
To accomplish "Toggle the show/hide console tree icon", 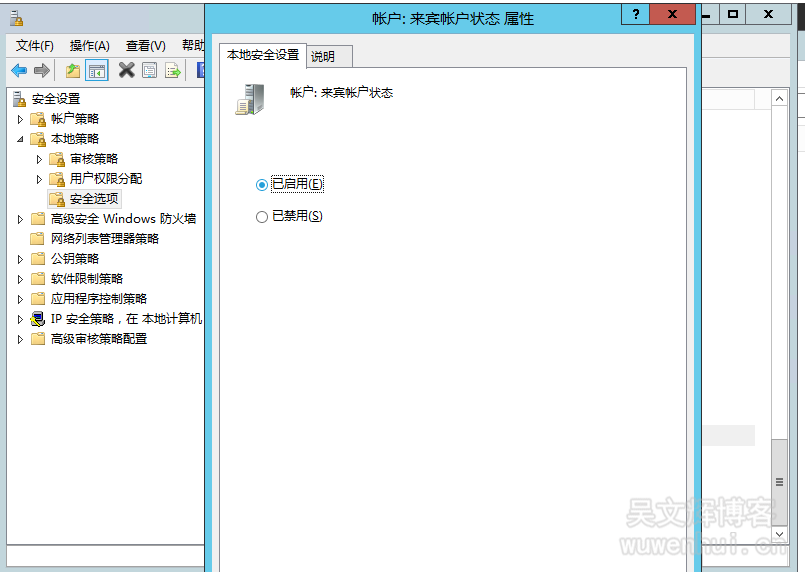I will pyautogui.click(x=97, y=70).
